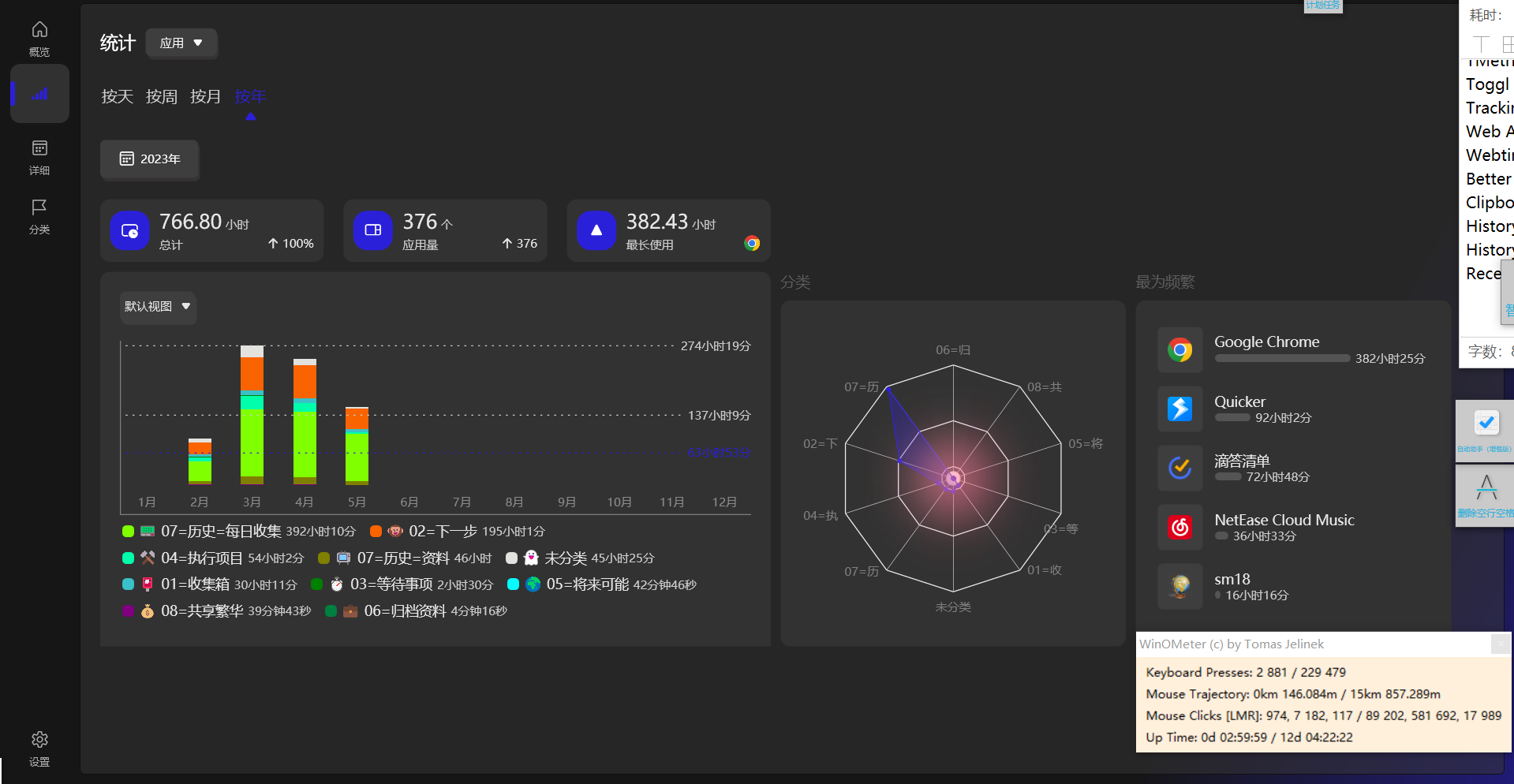
Task: Open the 2023年 year picker
Action: click(149, 159)
